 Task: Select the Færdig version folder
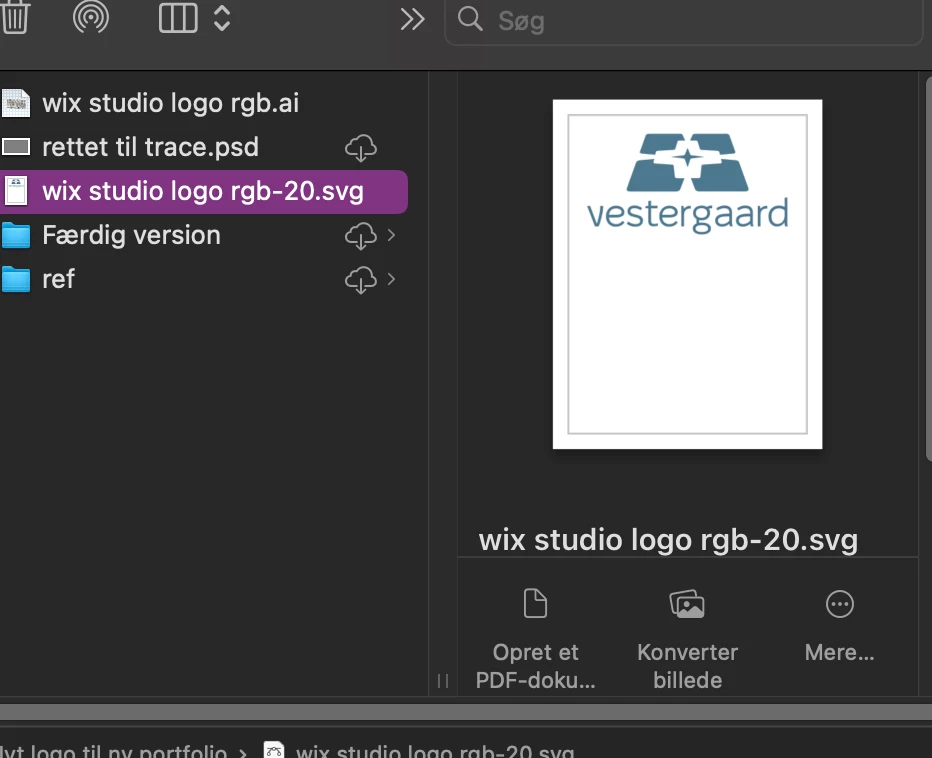(x=131, y=235)
